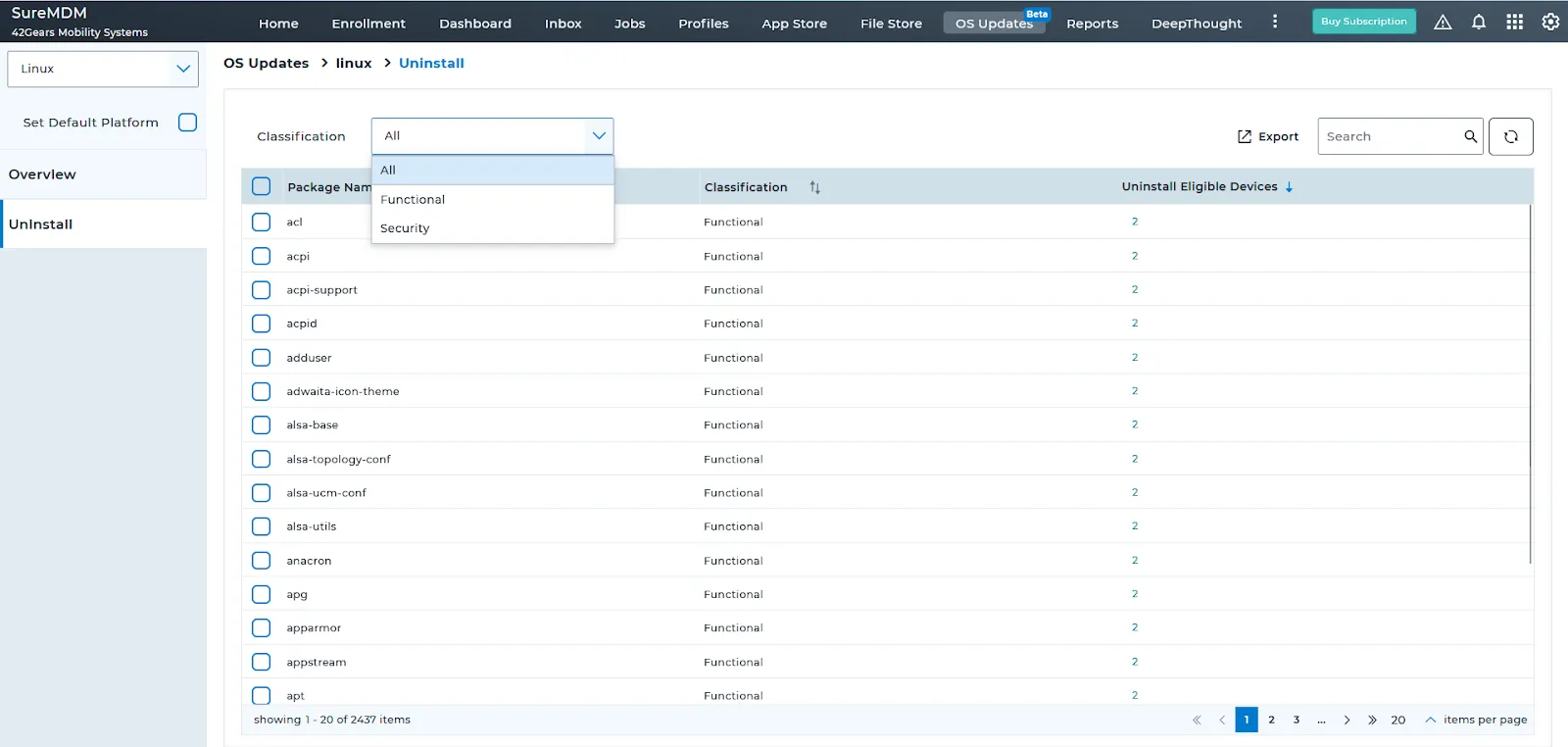Click the refresh icon next to Search
The width and height of the screenshot is (1568, 747).
click(1510, 136)
